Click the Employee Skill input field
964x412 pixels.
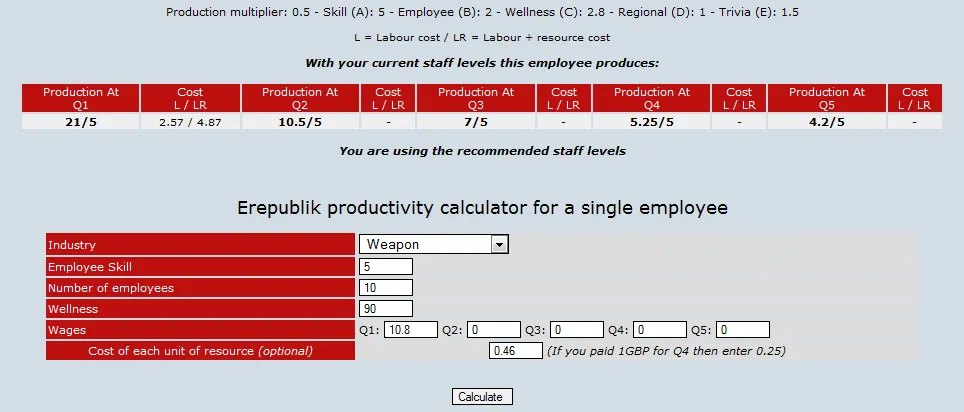[x=385, y=267]
